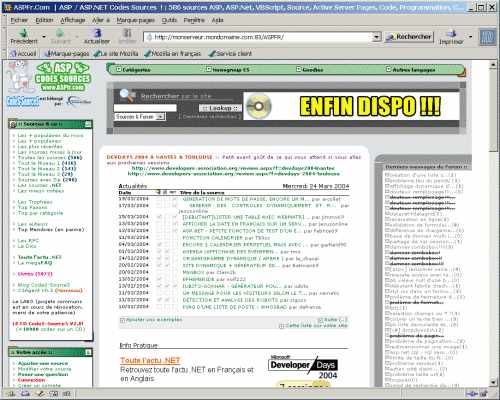Open the Sources & Forum search scope dropdown
The image size is (500, 400).
pyautogui.click(x=140, y=117)
